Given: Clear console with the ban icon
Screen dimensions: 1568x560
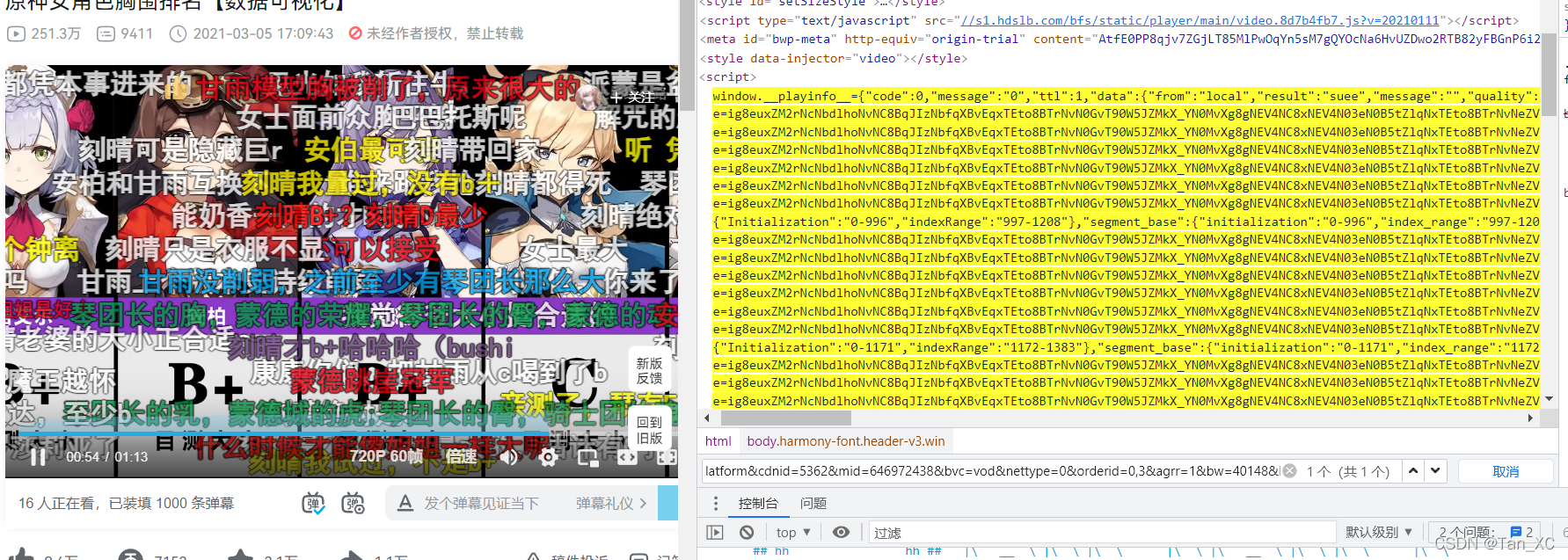Looking at the screenshot, I should [x=747, y=533].
